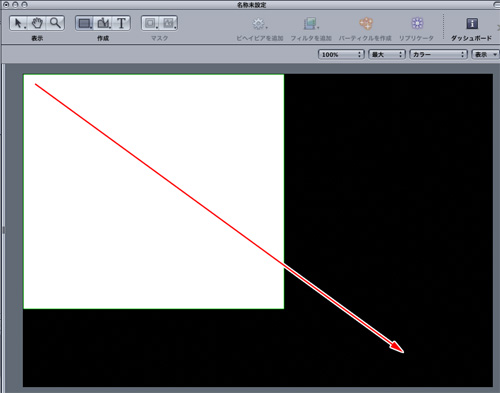
Task: Select the Text tool
Action: (121, 23)
